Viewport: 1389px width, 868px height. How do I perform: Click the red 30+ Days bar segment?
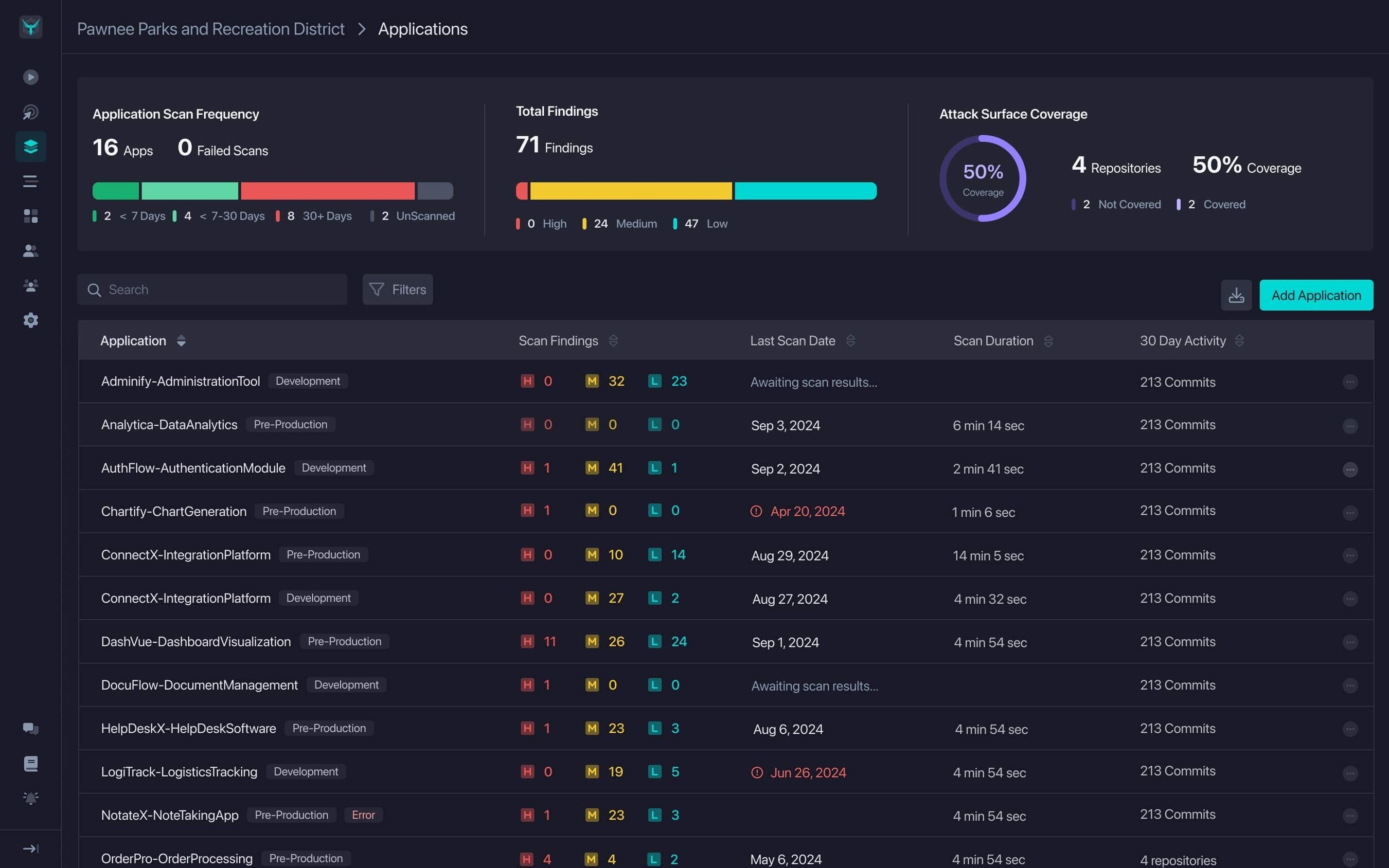(327, 191)
